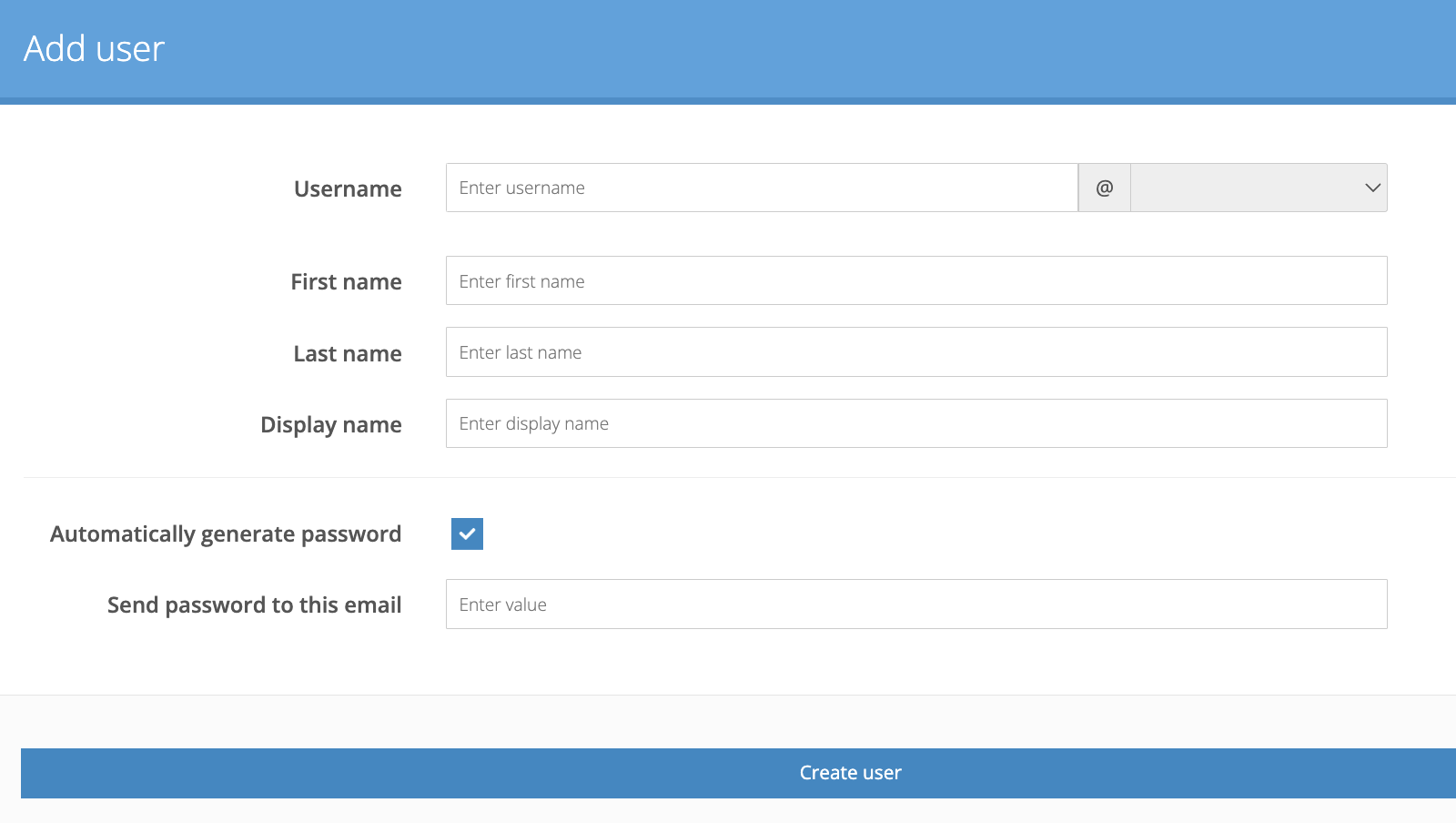Uncheck Automatically generate password checkbox
The image size is (1456, 823).
coord(467,533)
